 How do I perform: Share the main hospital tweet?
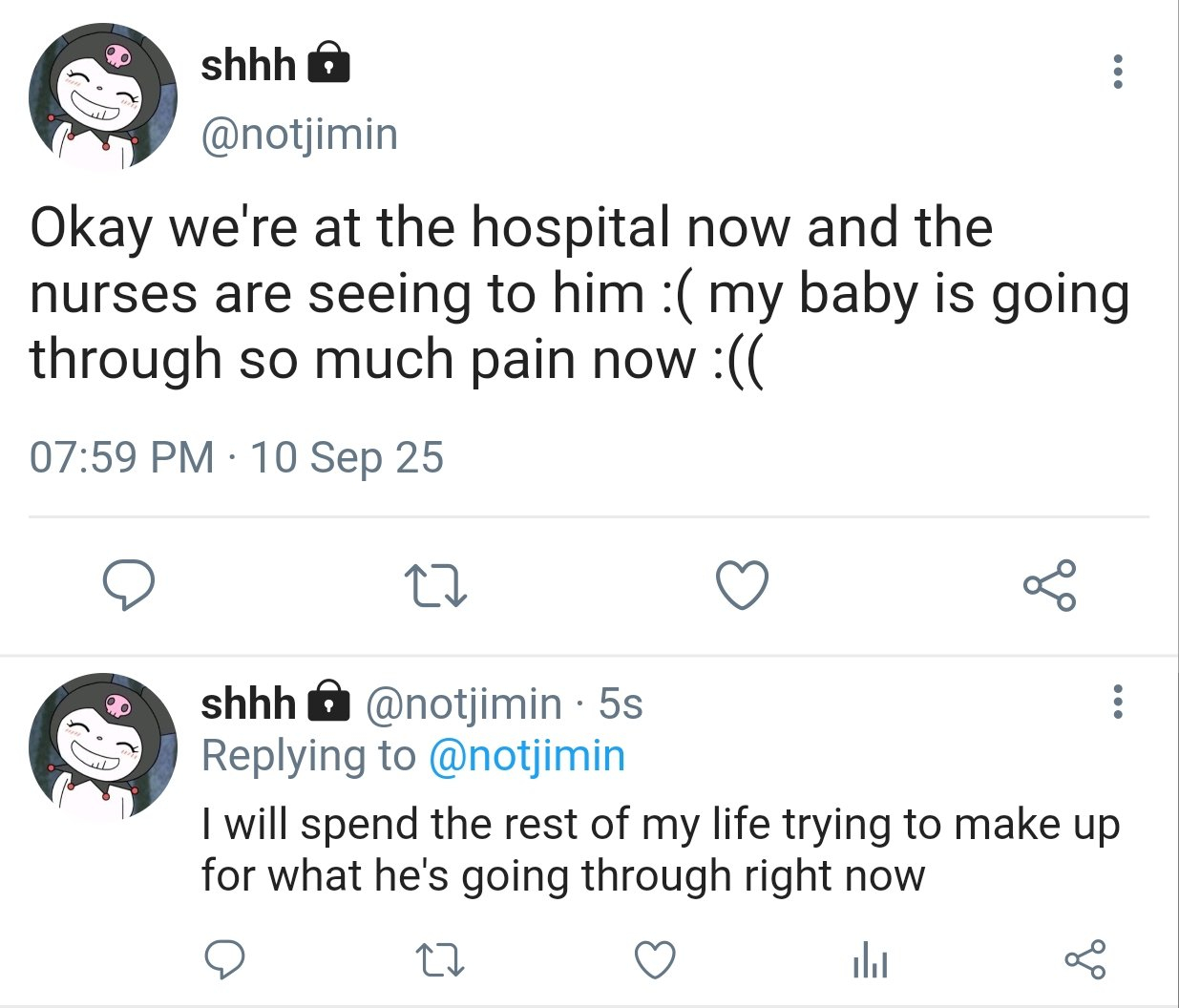1049,584
